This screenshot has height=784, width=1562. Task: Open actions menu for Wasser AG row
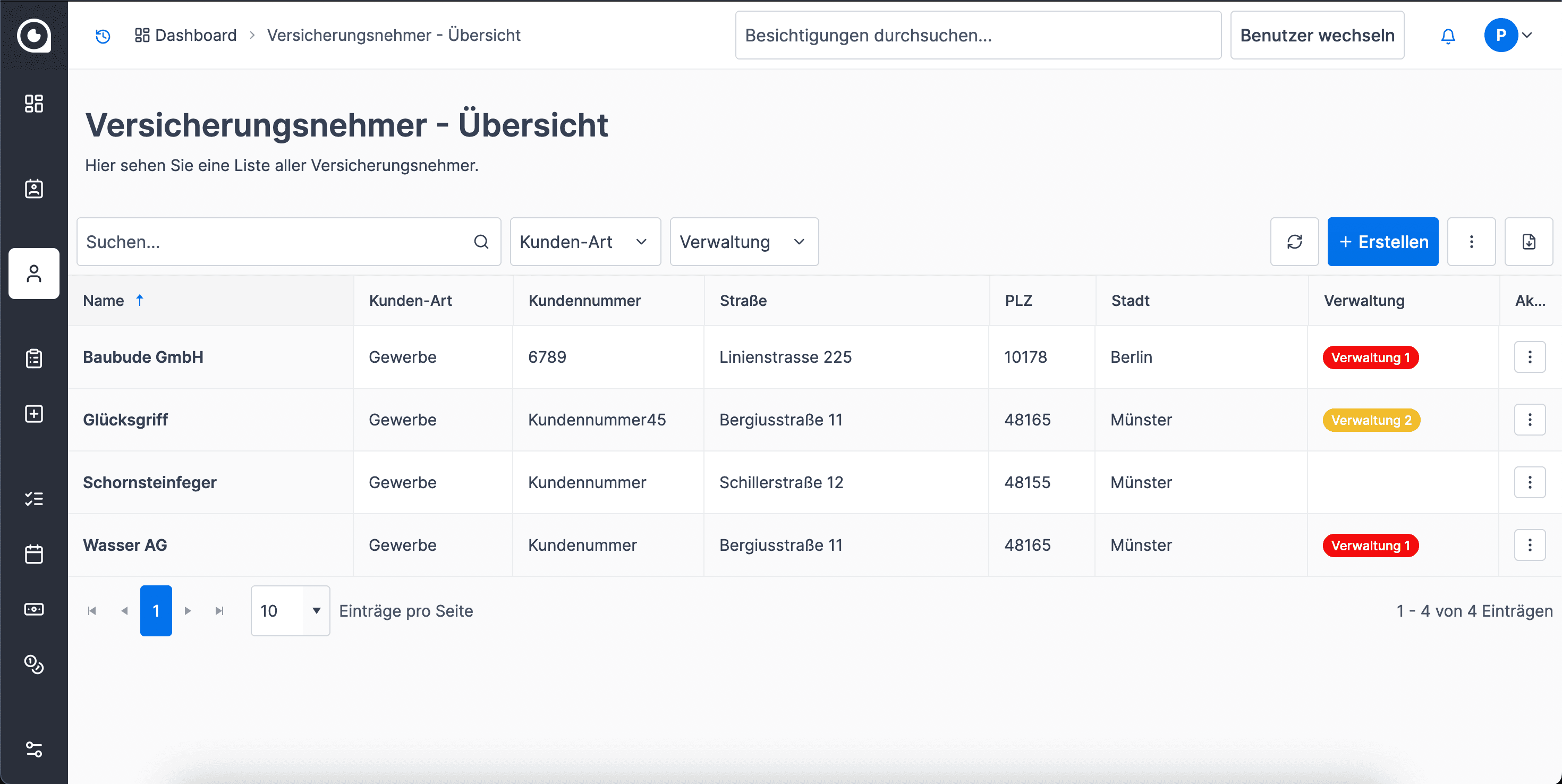click(1529, 545)
